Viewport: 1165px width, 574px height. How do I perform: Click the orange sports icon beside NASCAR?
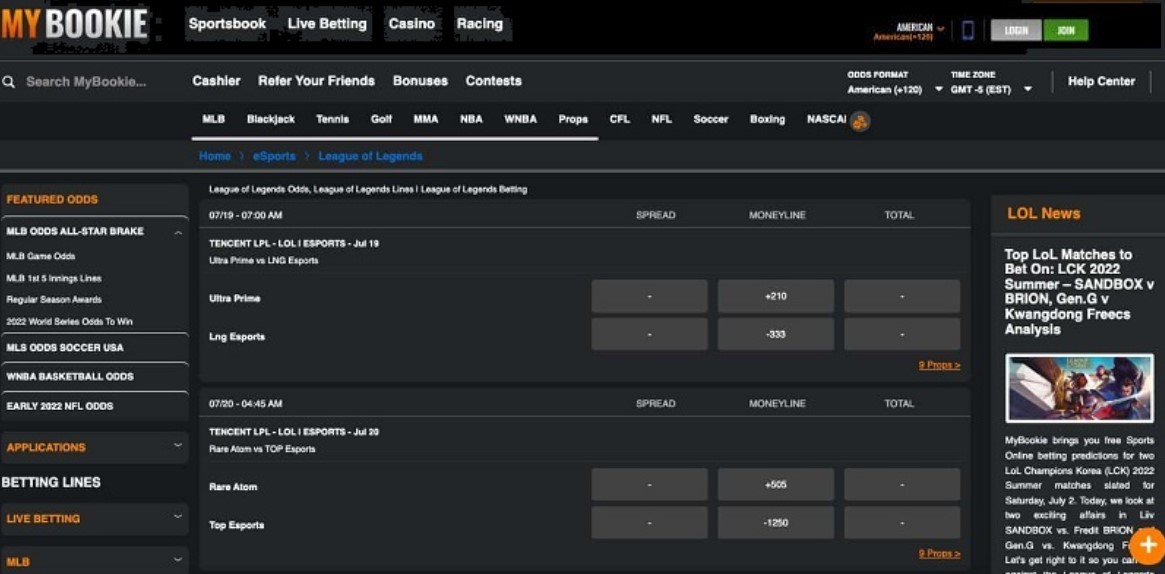[x=860, y=121]
